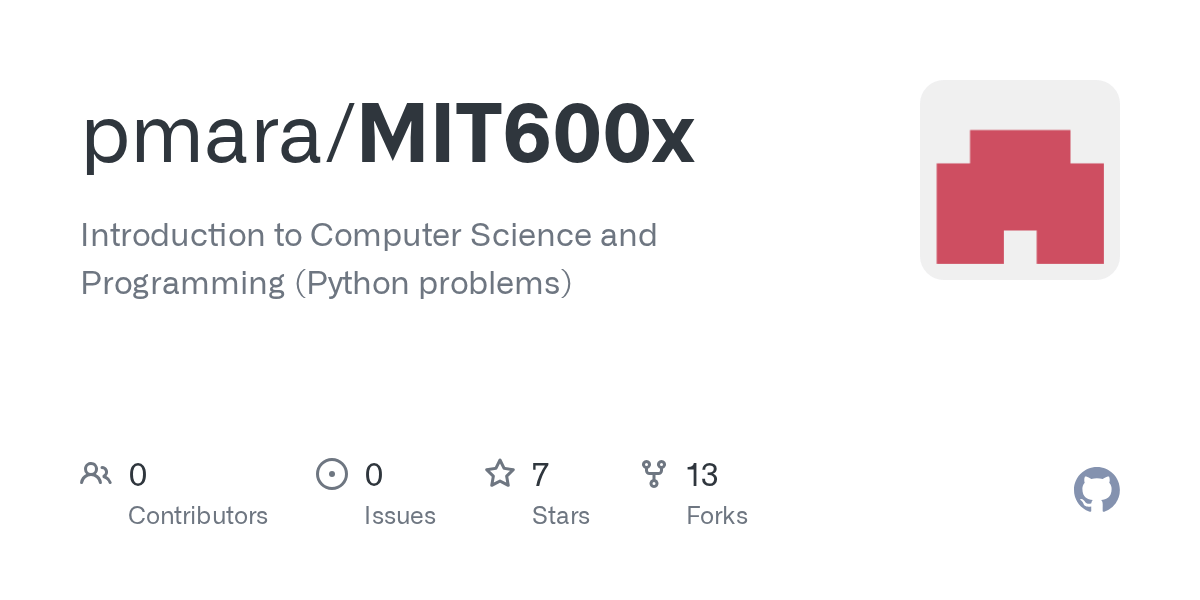Select the "Issues" label
Image resolution: width=1200 pixels, height=600 pixels.
pyautogui.click(x=400, y=516)
